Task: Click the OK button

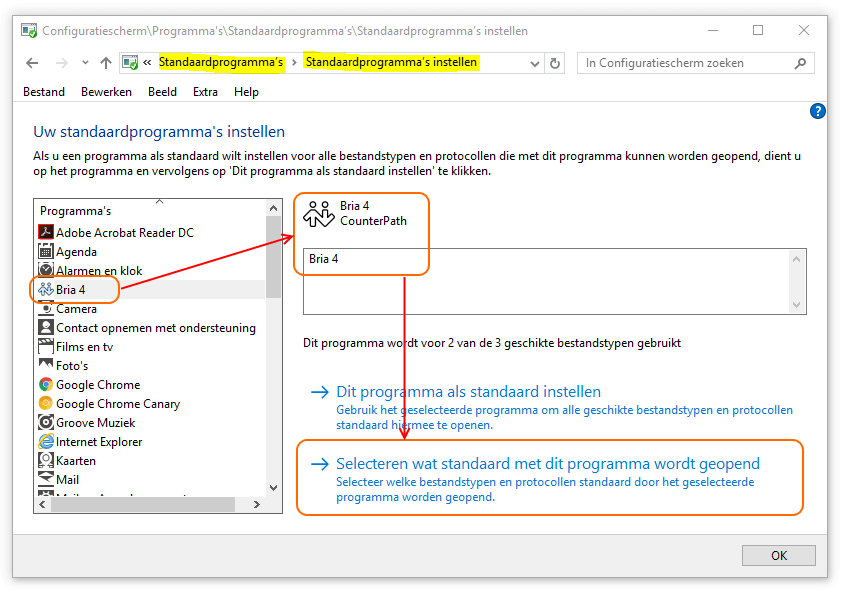Action: [x=778, y=555]
